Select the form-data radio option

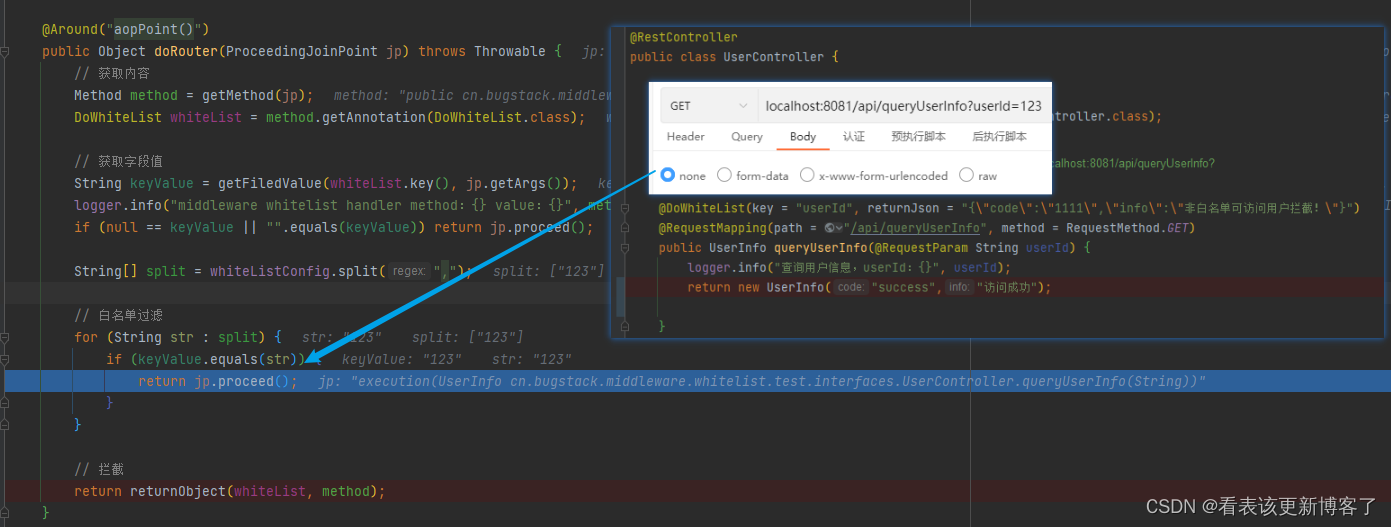(725, 175)
